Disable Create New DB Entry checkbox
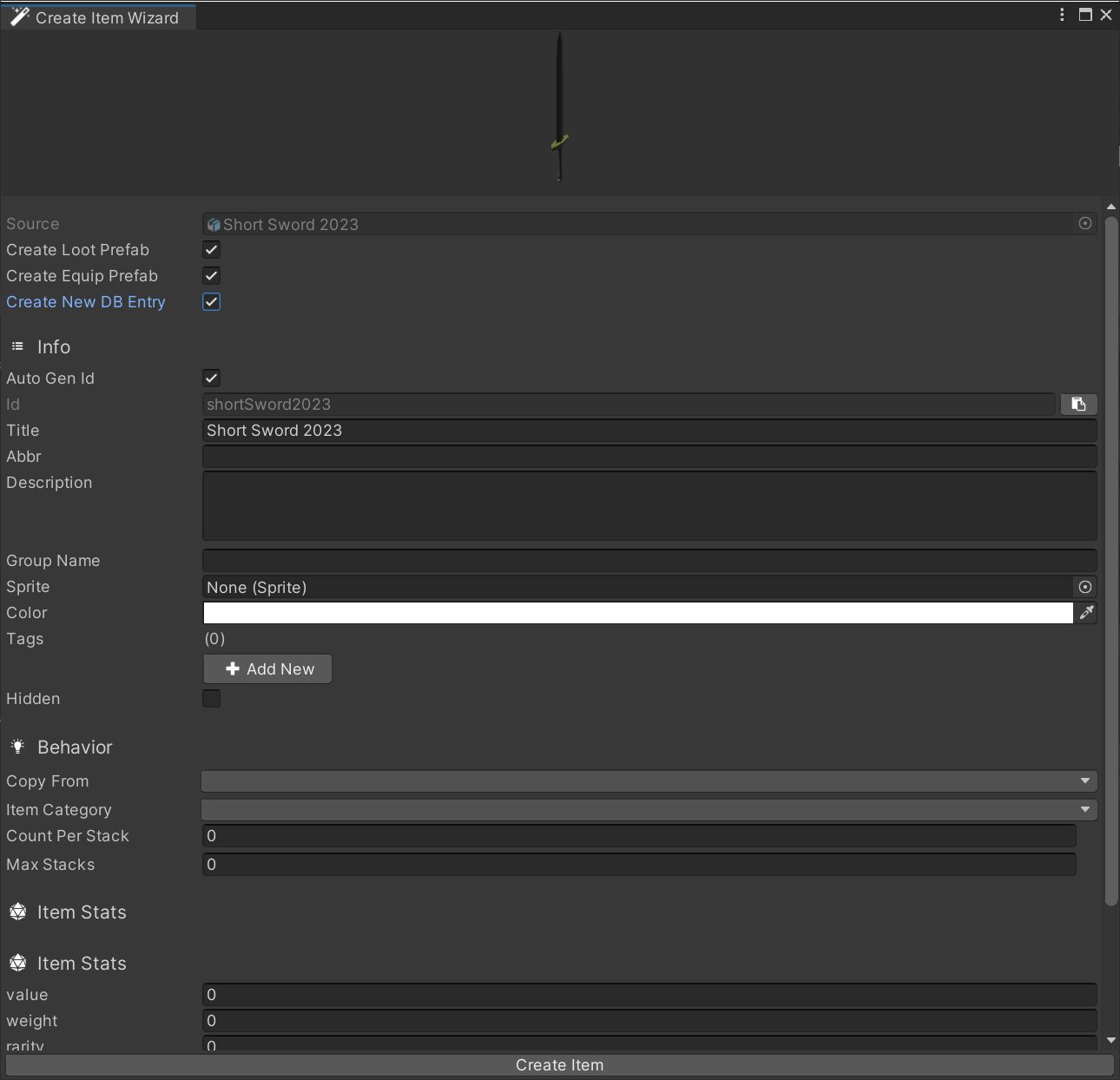The height and width of the screenshot is (1080, 1120). (x=211, y=302)
